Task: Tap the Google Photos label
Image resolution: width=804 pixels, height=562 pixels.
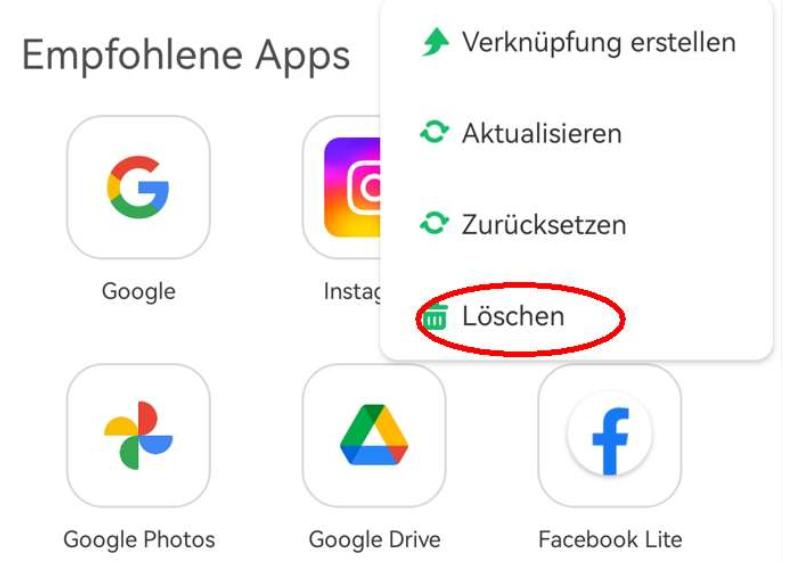Action: 139,539
